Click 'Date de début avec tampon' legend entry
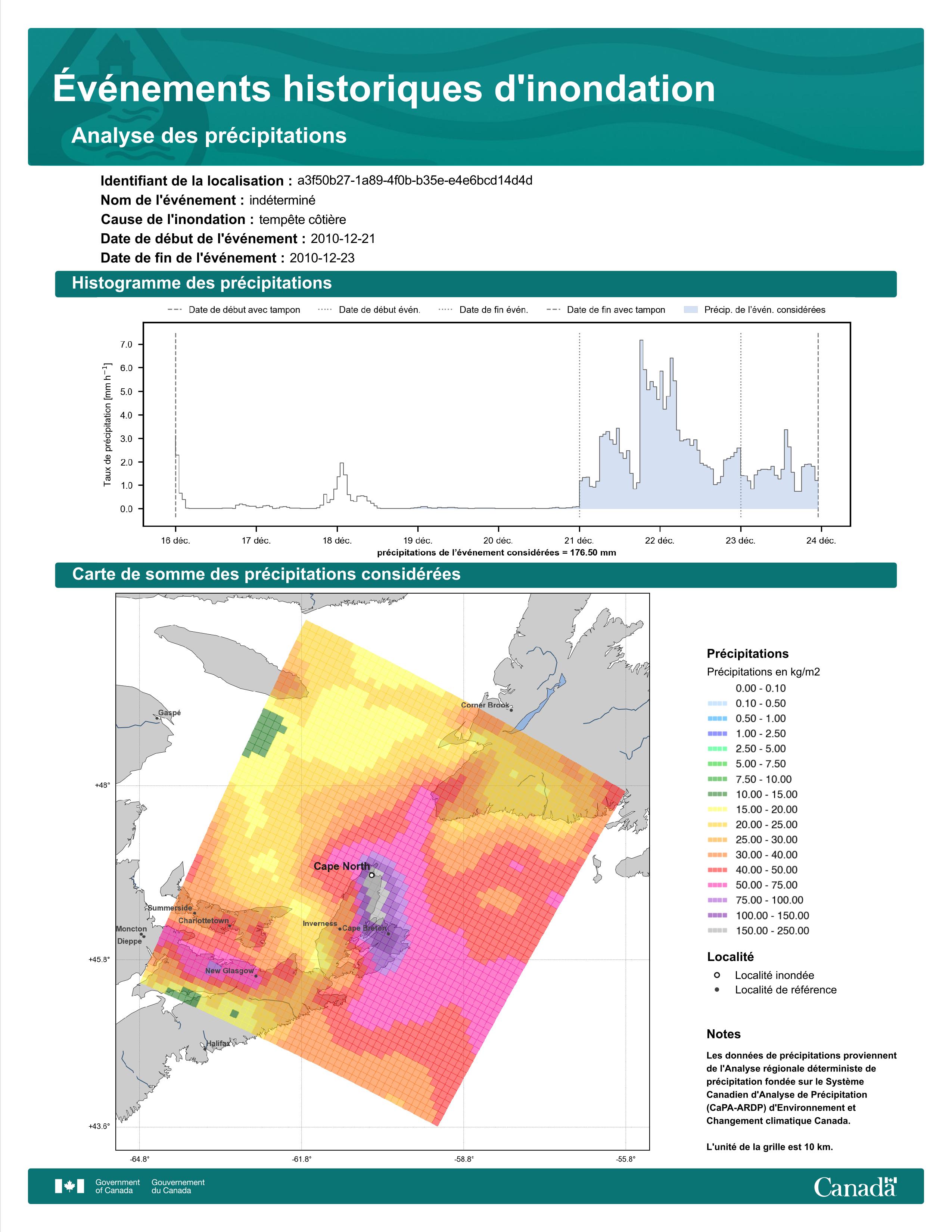The height and width of the screenshot is (1232, 952). pyautogui.click(x=234, y=310)
